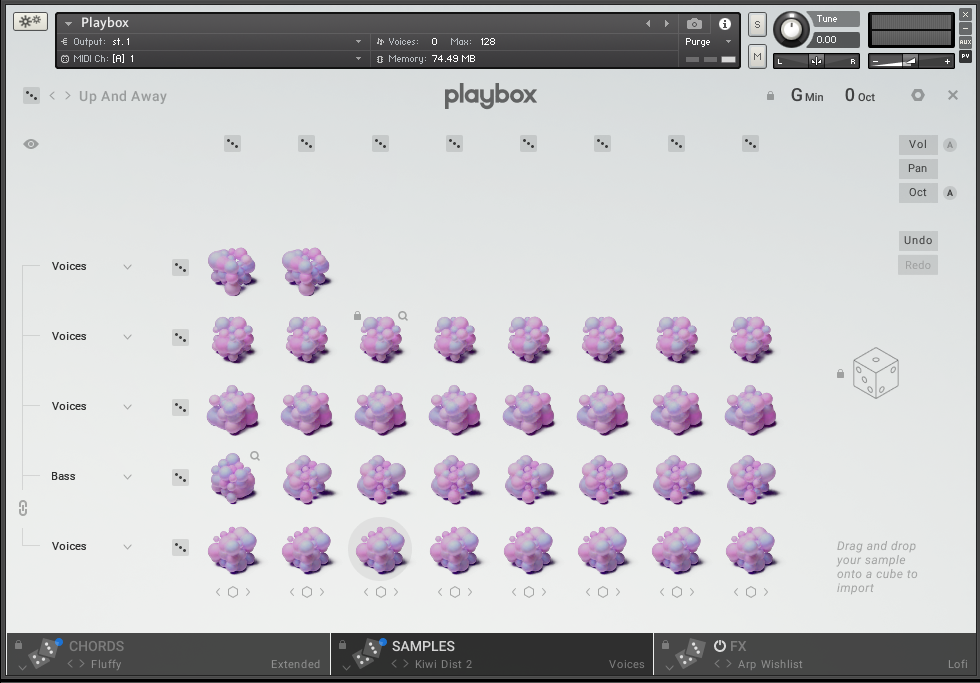
Task: Click the Tune knob
Action: [x=791, y=29]
